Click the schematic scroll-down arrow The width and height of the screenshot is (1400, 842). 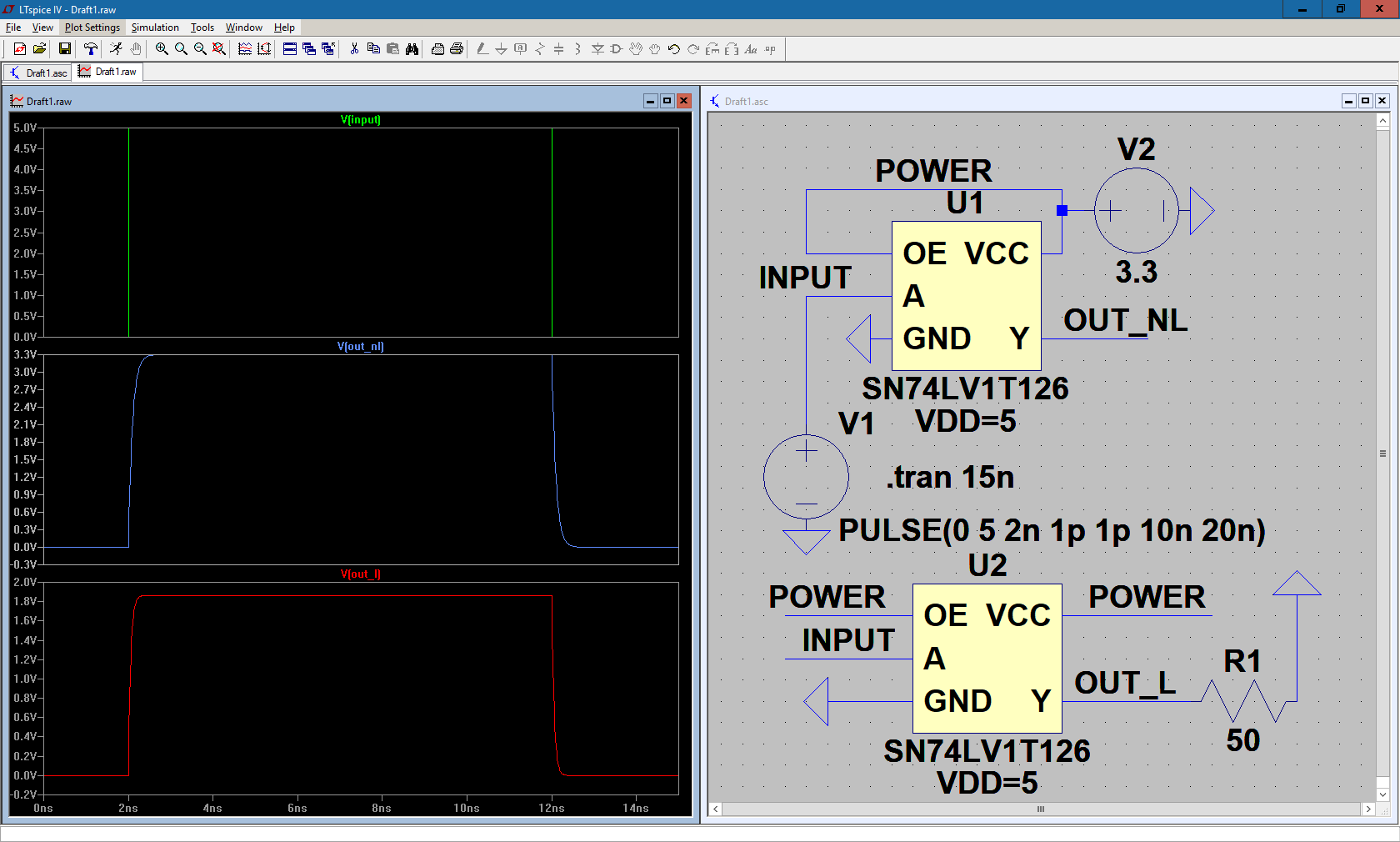pos(1382,794)
